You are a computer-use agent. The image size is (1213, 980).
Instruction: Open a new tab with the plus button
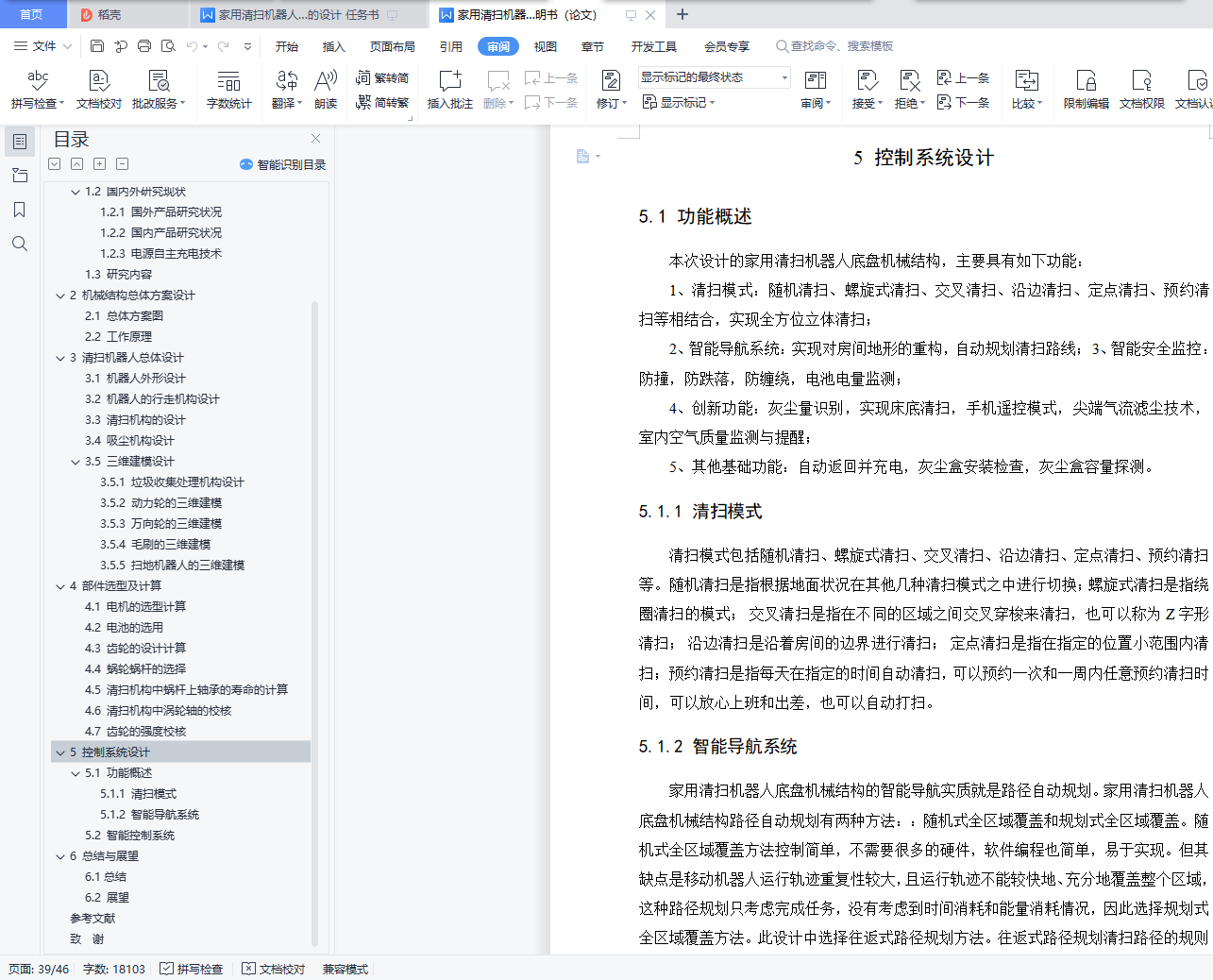coord(682,15)
